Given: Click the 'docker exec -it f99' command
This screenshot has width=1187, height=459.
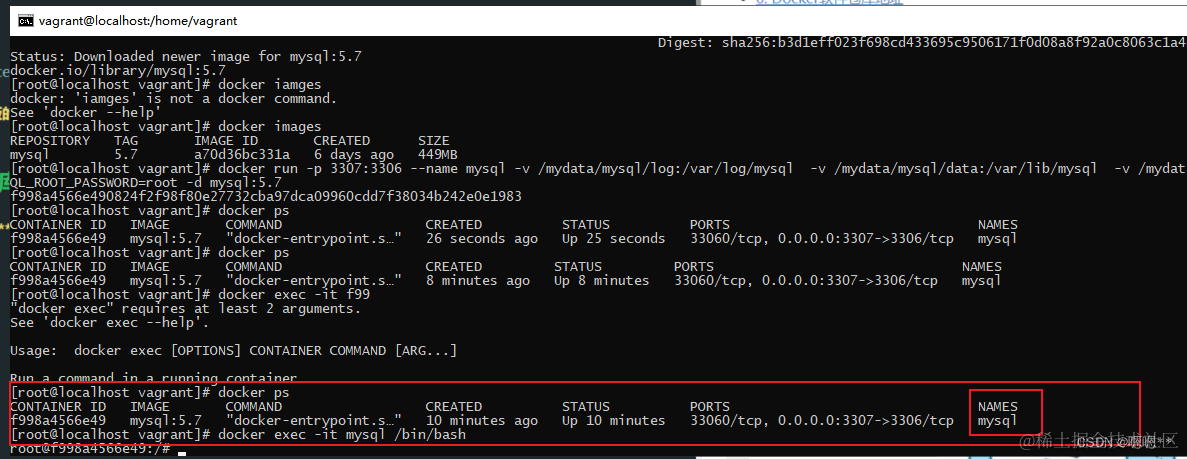Looking at the screenshot, I should pyautogui.click(x=293, y=294).
